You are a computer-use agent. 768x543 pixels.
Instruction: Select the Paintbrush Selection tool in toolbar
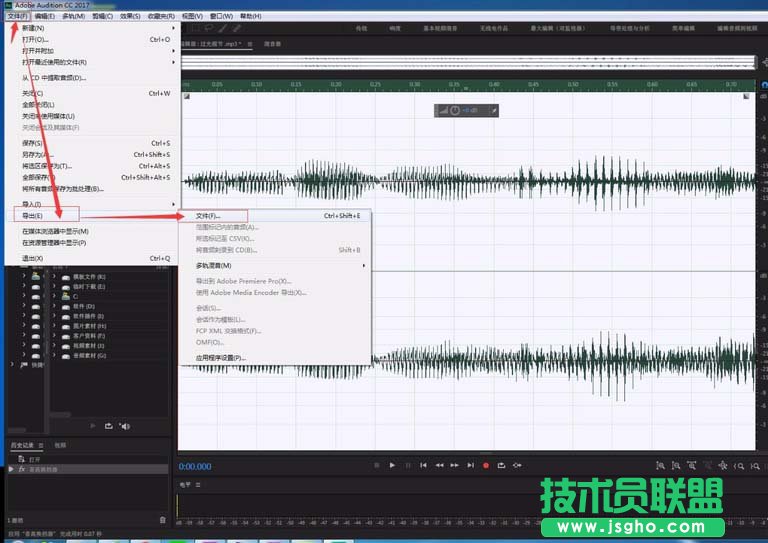(x=222, y=28)
